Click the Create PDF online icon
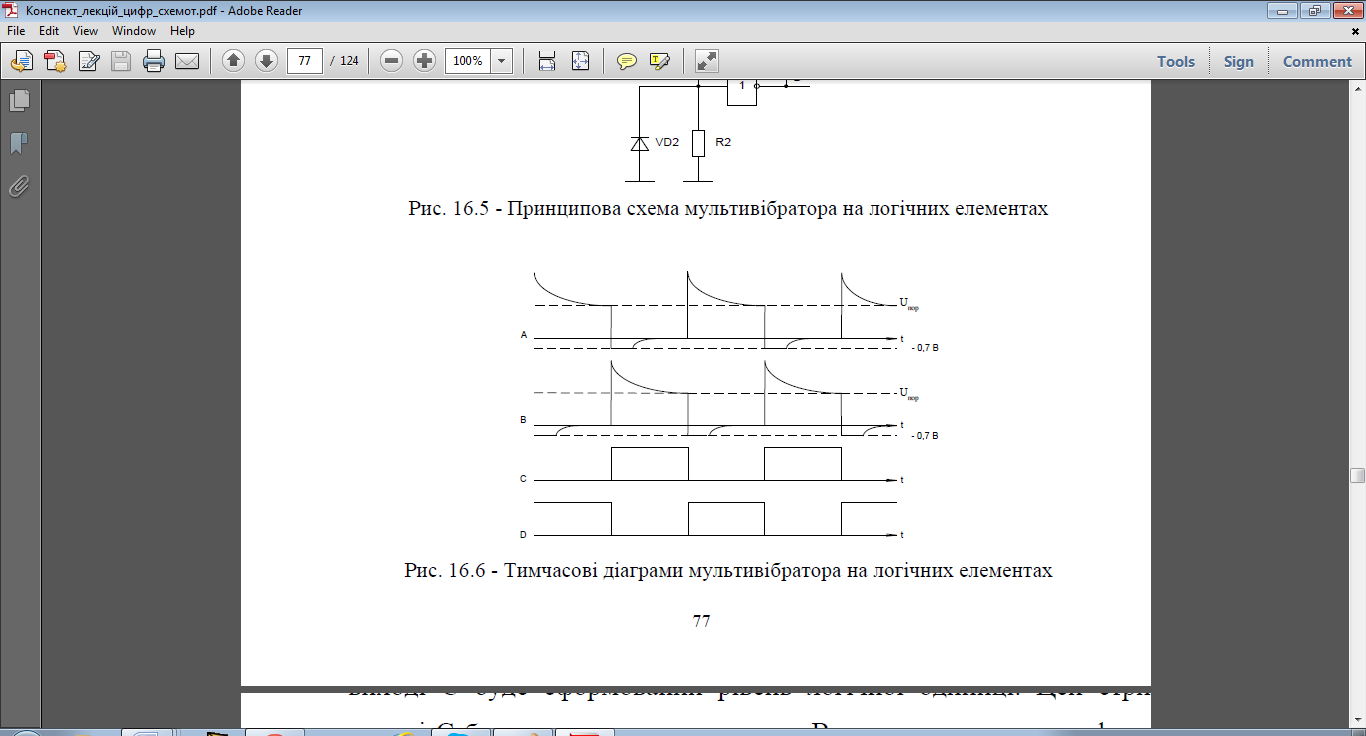The width and height of the screenshot is (1366, 736). click(x=22, y=61)
